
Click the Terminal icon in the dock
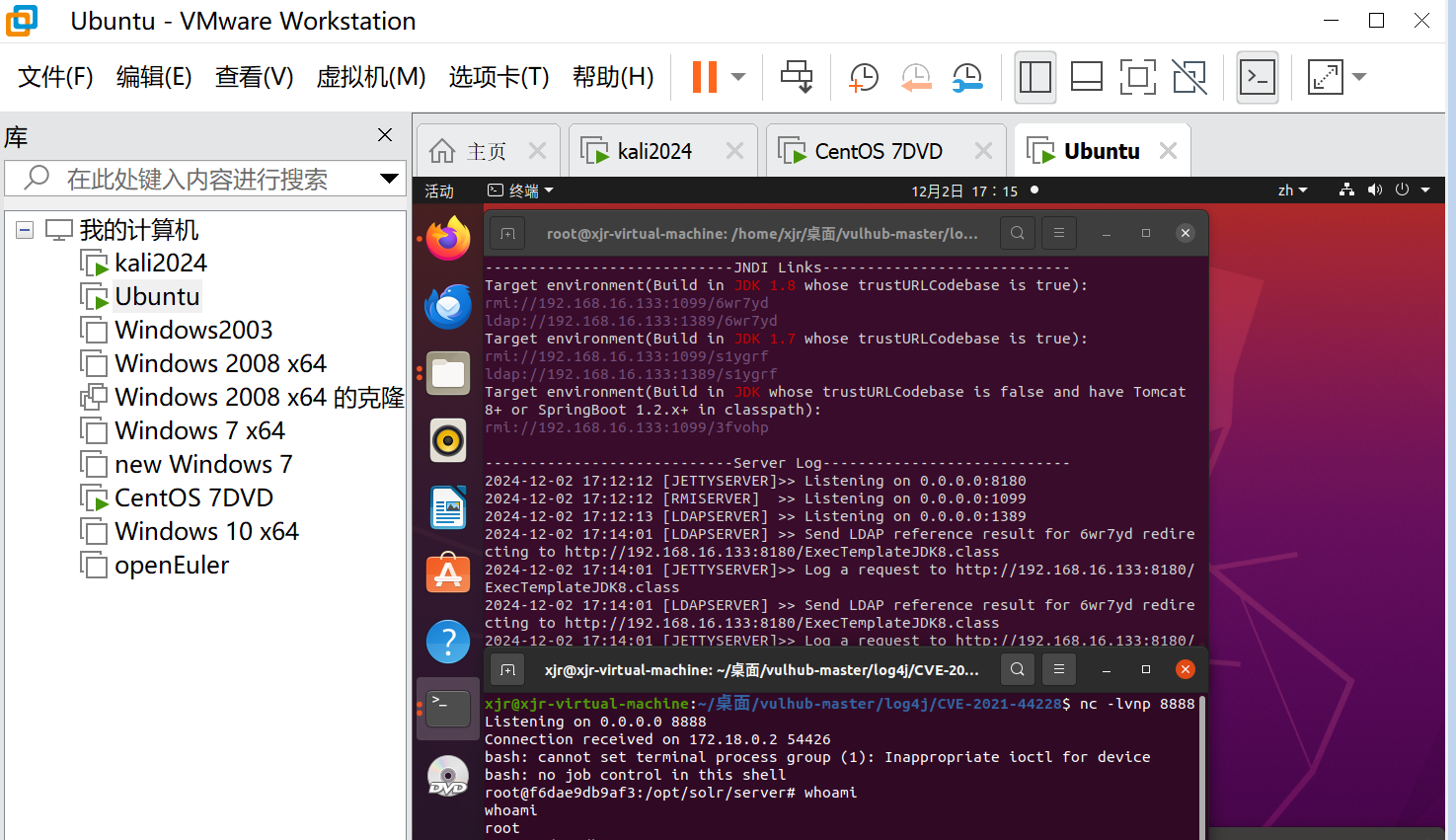click(448, 708)
